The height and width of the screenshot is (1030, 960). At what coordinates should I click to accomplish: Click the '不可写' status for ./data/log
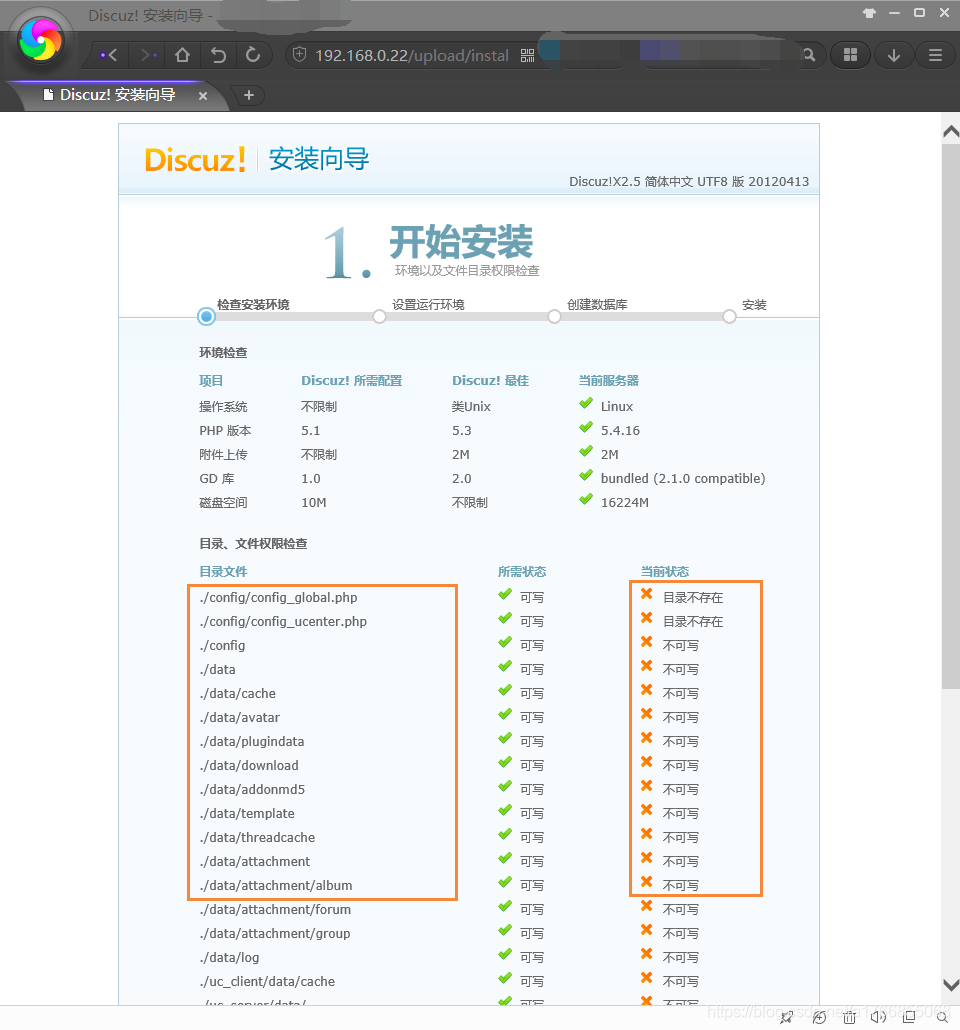point(680,957)
